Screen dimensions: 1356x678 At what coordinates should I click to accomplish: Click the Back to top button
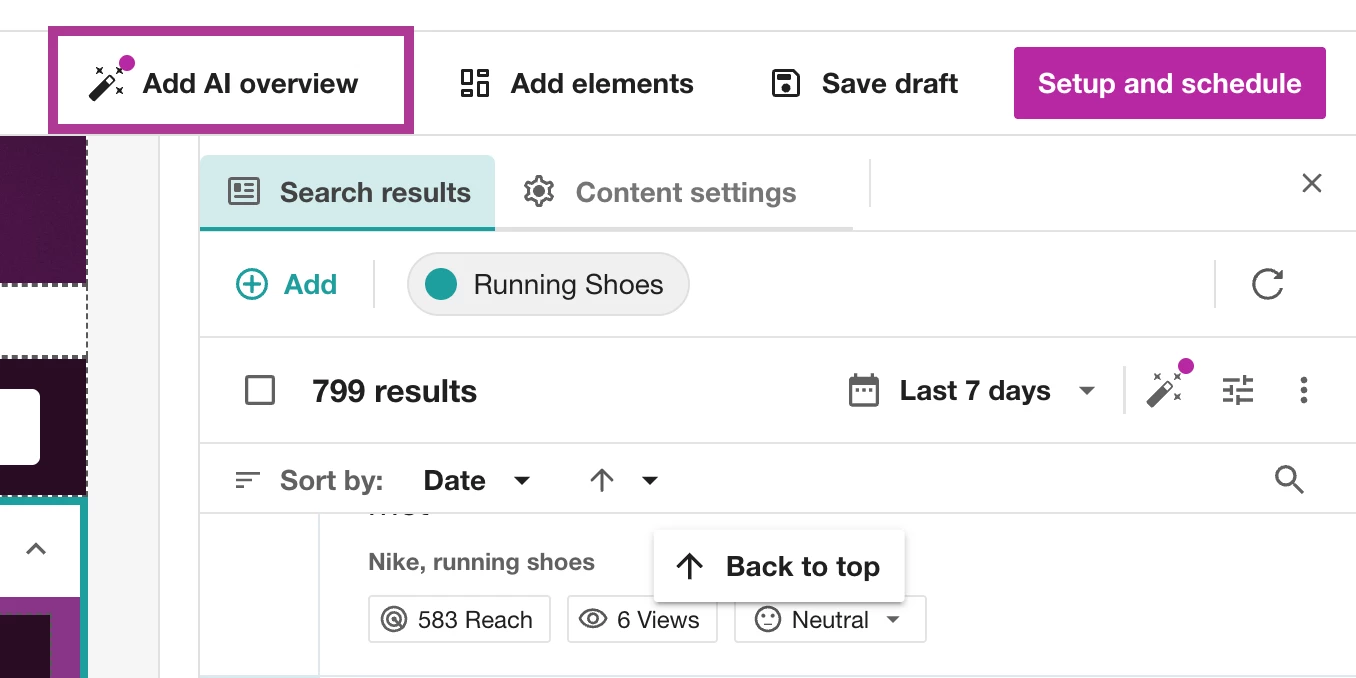point(779,567)
